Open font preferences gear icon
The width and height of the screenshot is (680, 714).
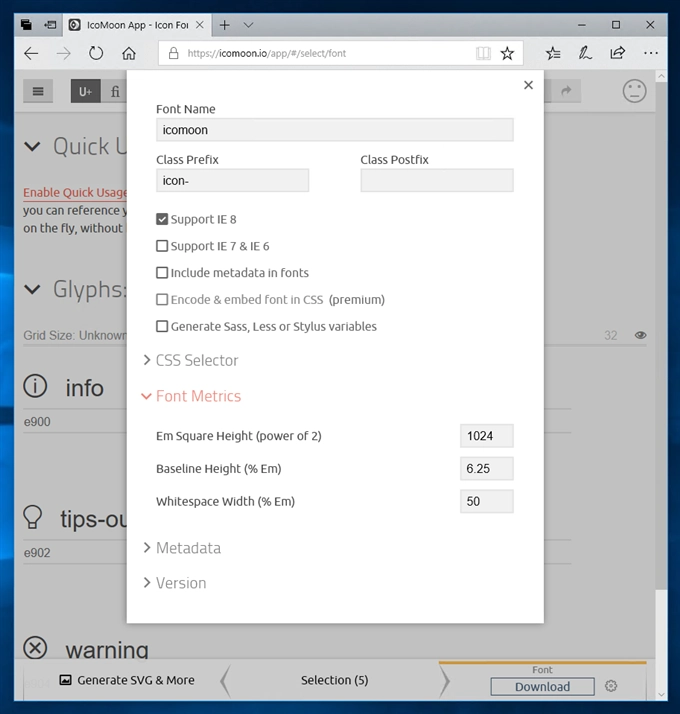(x=611, y=685)
